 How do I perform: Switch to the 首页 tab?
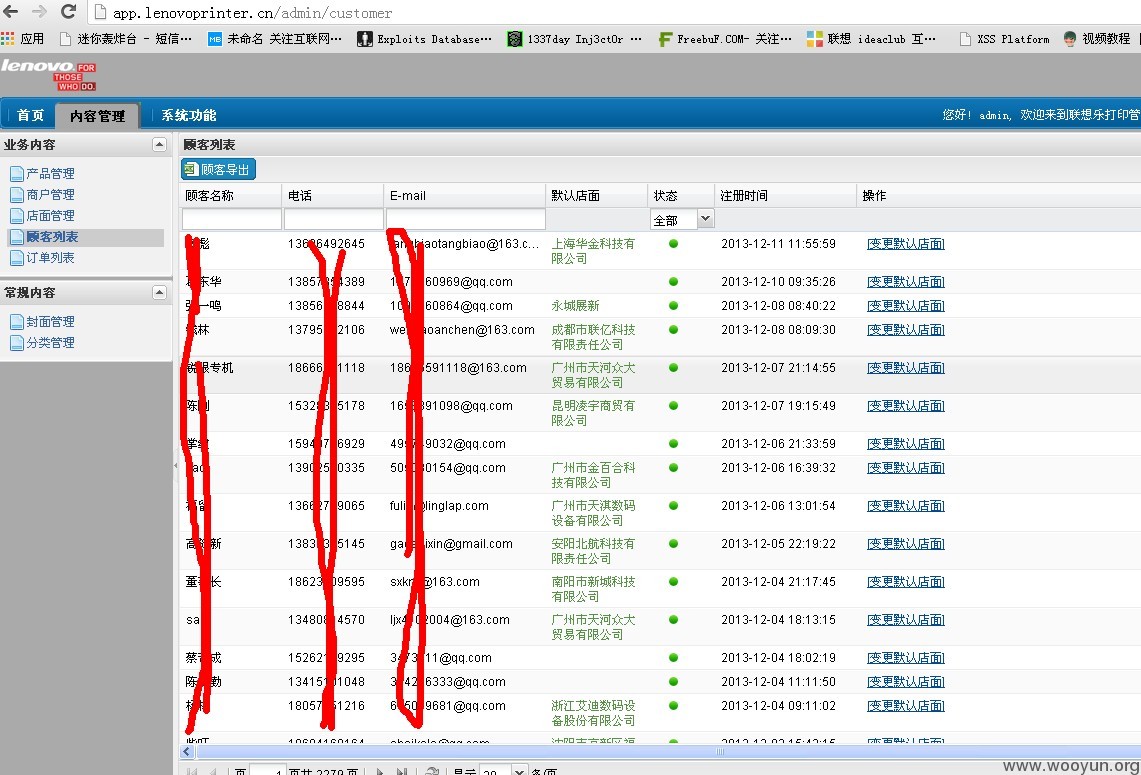[x=31, y=115]
